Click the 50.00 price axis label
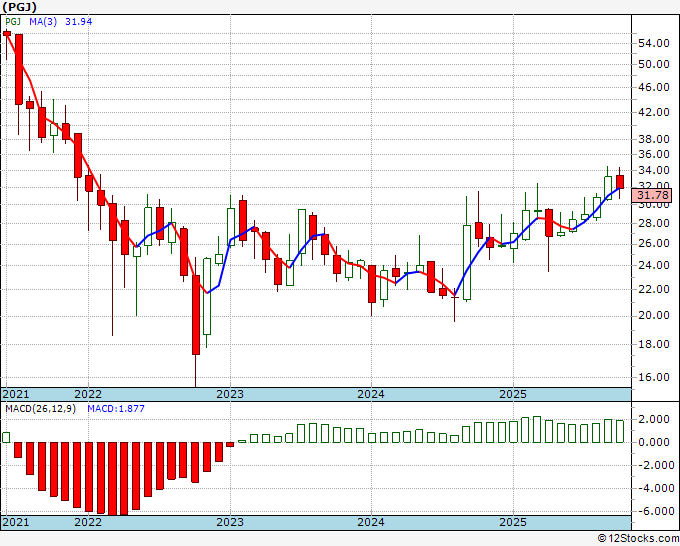Viewport: 680px width, 546px height. point(654,64)
